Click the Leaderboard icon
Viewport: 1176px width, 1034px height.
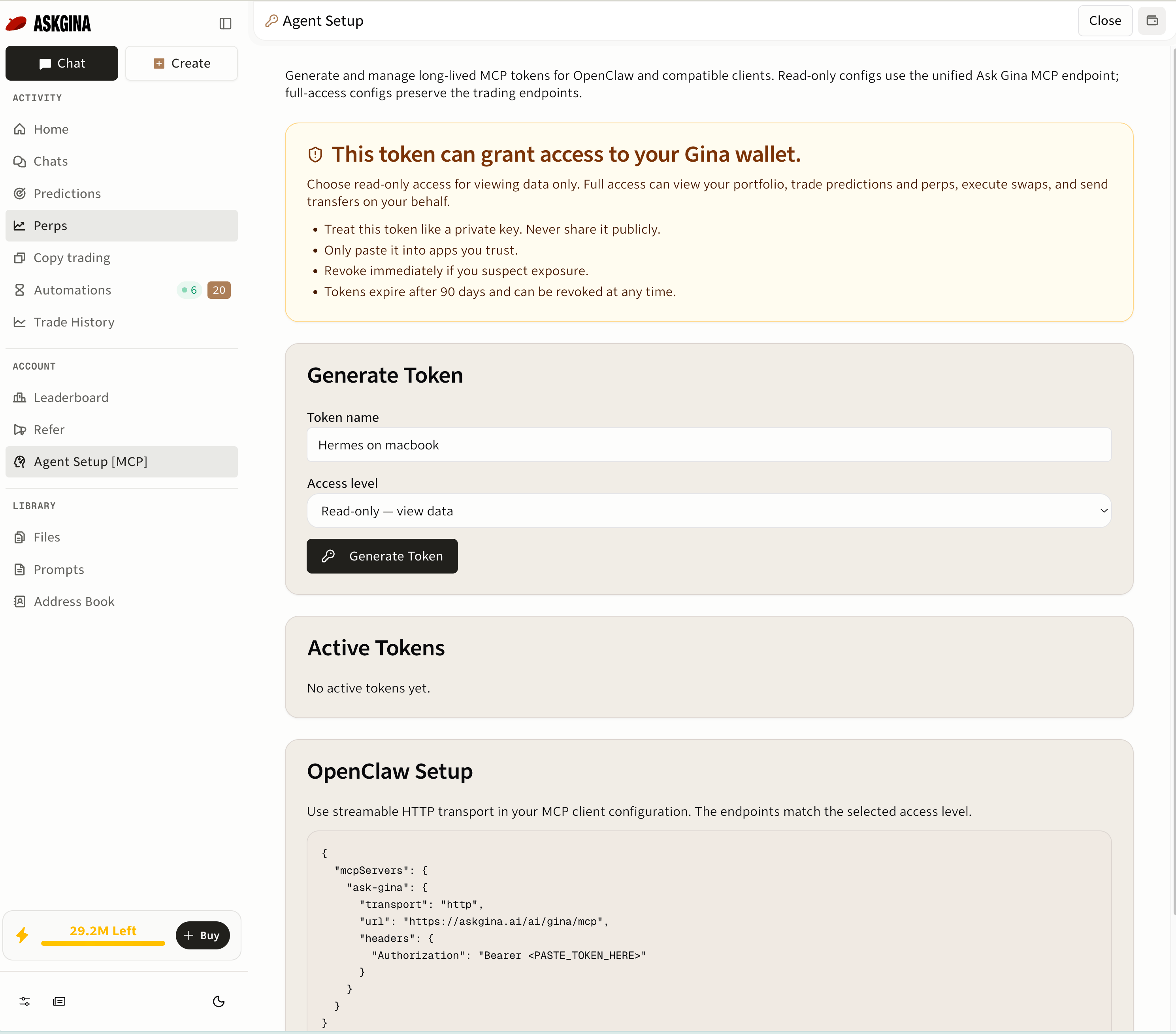click(x=20, y=398)
